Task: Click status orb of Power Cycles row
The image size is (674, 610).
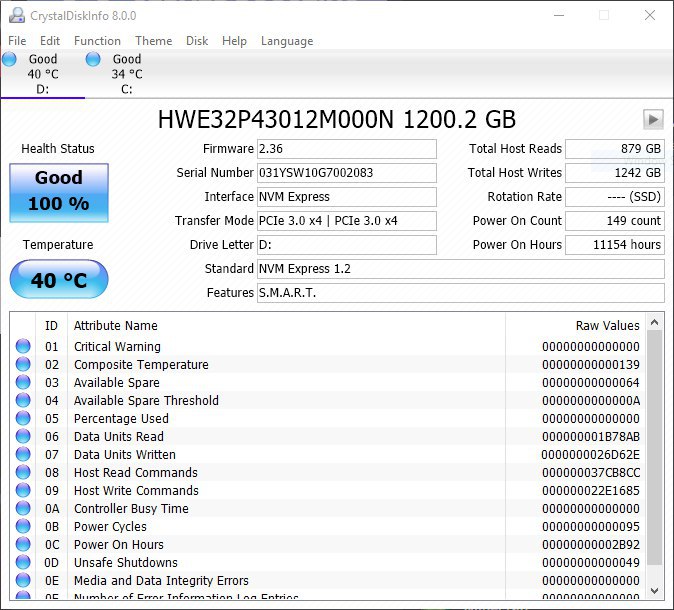Action: (x=23, y=527)
